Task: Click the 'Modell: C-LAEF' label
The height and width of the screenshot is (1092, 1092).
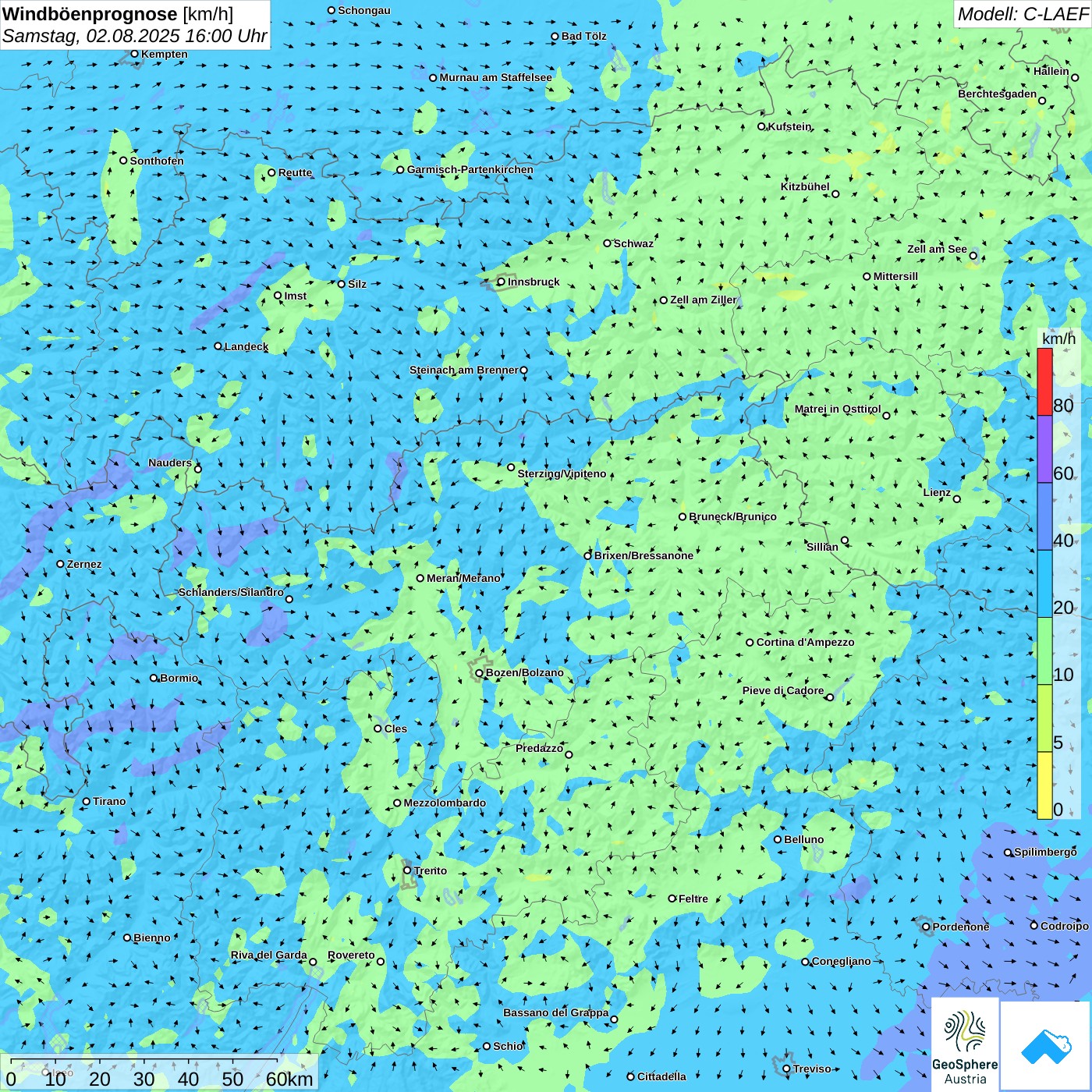Action: (1023, 14)
